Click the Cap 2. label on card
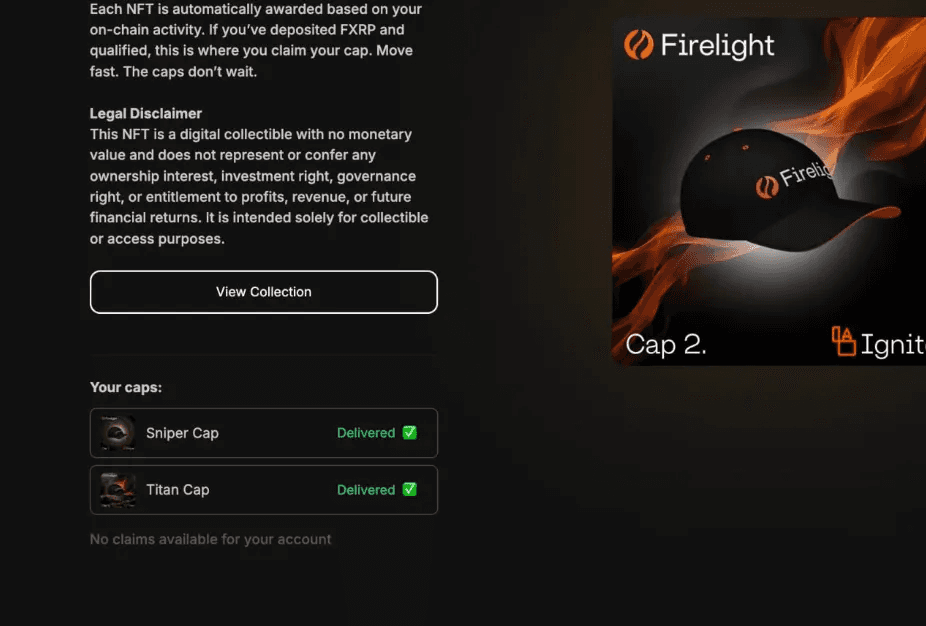Screen dimensions: 926x626 666,345
